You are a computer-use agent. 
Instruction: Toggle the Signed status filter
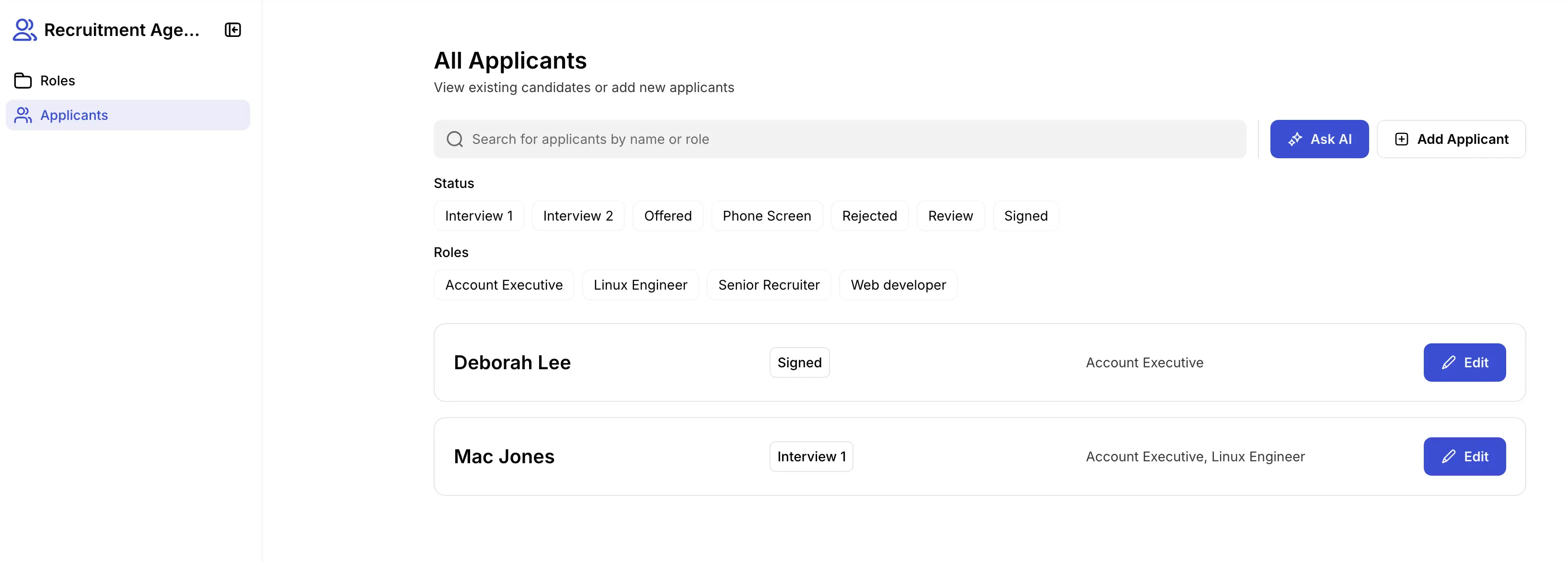1025,215
